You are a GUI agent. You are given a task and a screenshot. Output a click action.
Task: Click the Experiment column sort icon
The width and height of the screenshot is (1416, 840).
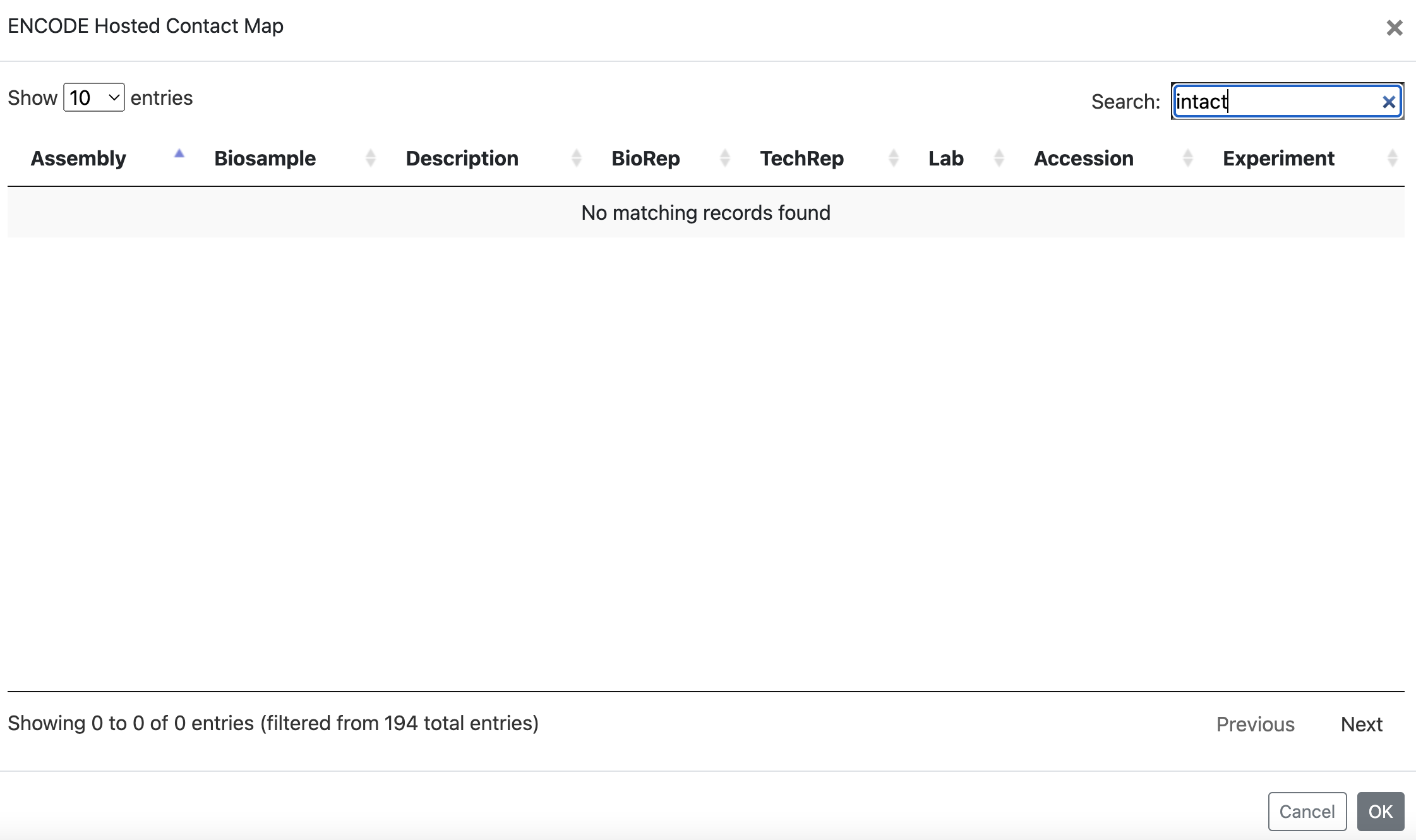(1392, 158)
